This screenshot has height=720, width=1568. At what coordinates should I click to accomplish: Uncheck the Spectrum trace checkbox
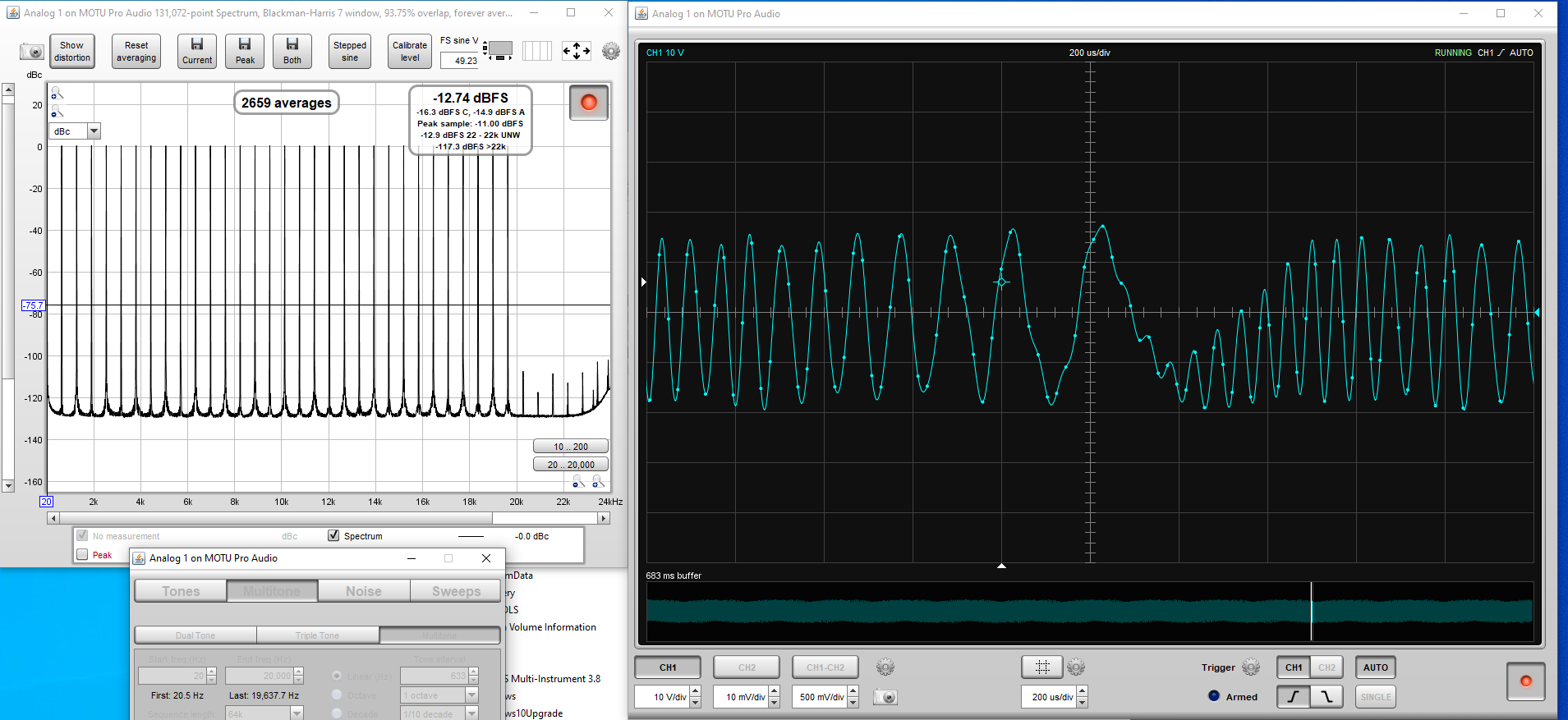coord(333,535)
